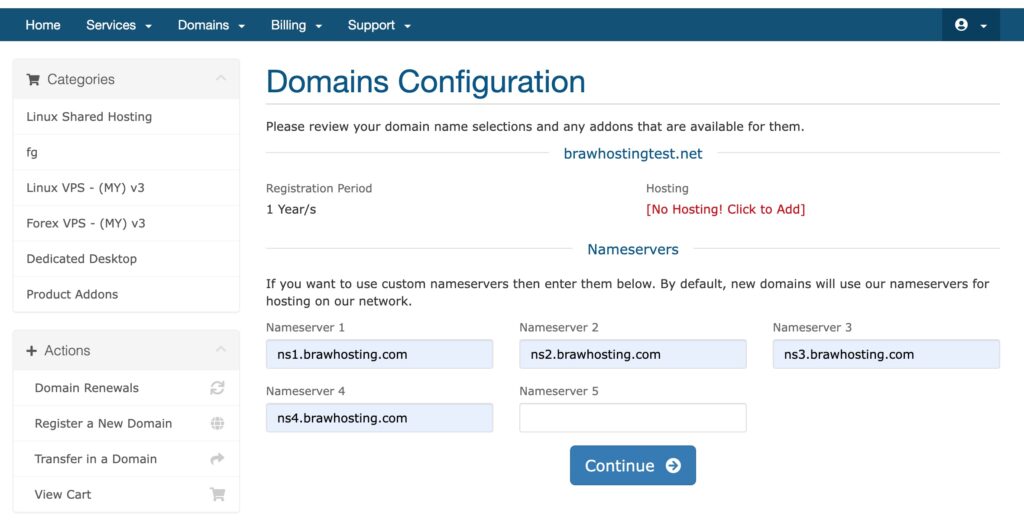Screen dimensions: 1024x526
Task: Click the globe icon beside Register a New Domain
Action: pos(217,423)
